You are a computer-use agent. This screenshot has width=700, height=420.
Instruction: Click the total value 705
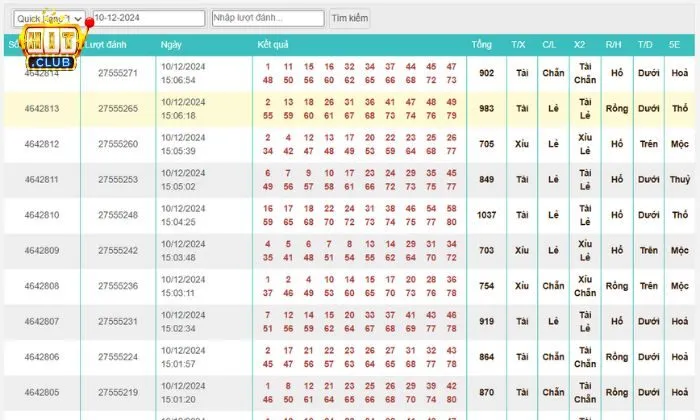[x=486, y=144]
